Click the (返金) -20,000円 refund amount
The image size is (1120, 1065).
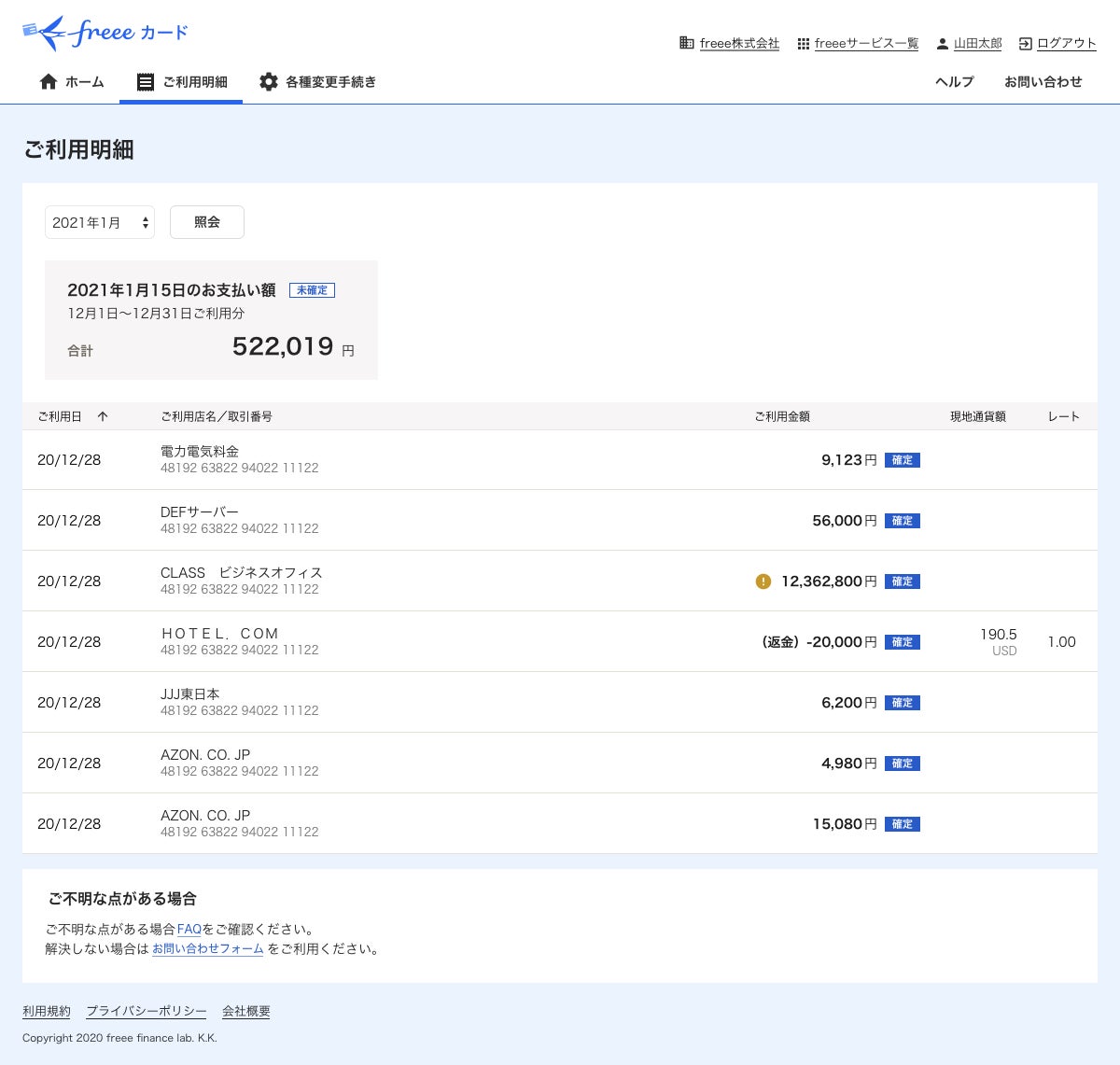(x=819, y=642)
